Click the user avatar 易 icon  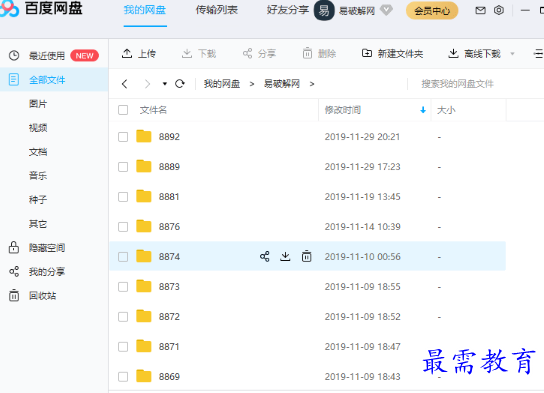[x=324, y=10]
